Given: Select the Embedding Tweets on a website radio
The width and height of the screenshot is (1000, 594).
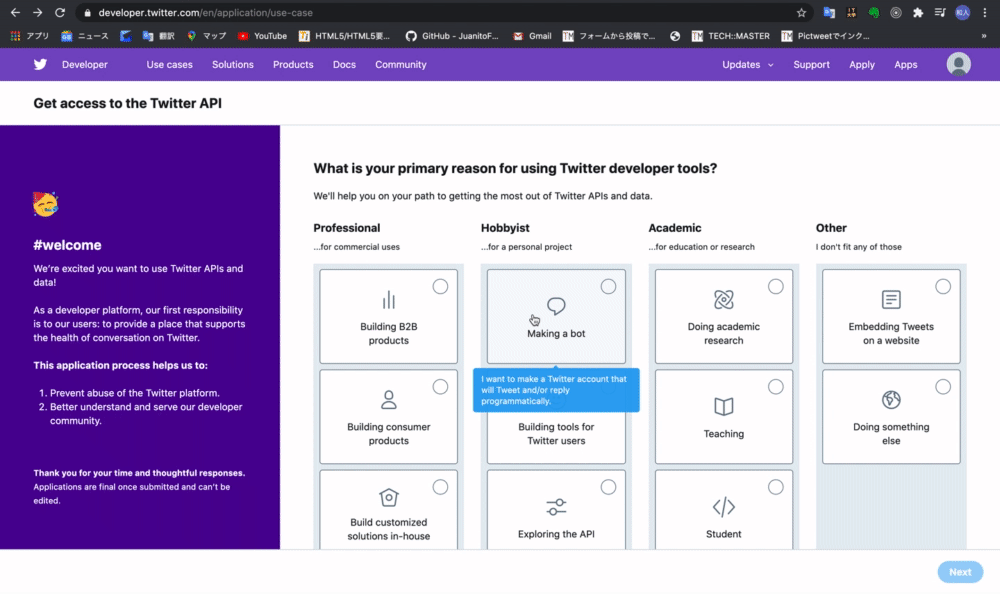Looking at the screenshot, I should (x=943, y=286).
